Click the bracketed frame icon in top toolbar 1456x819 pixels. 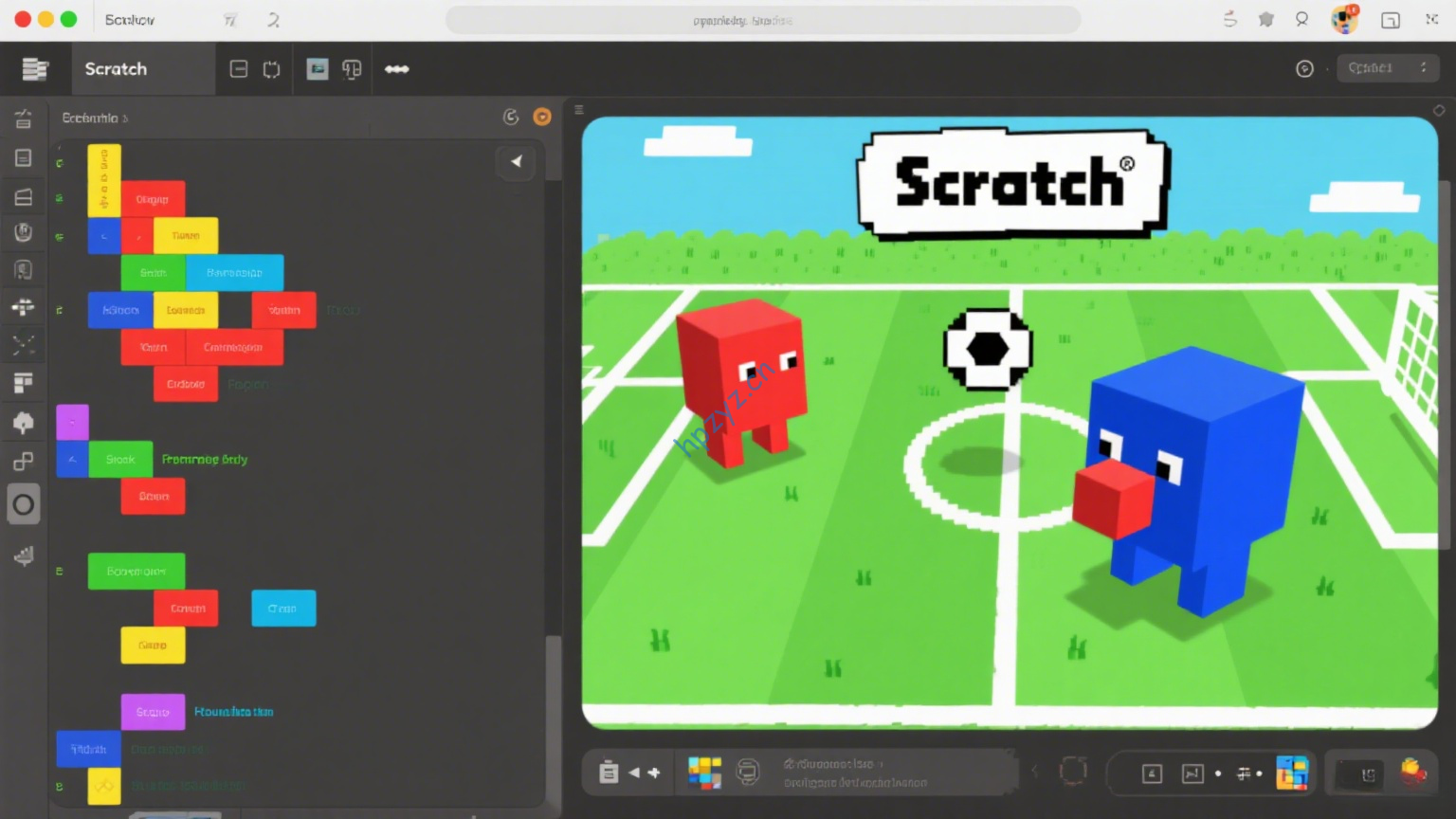pos(272,69)
